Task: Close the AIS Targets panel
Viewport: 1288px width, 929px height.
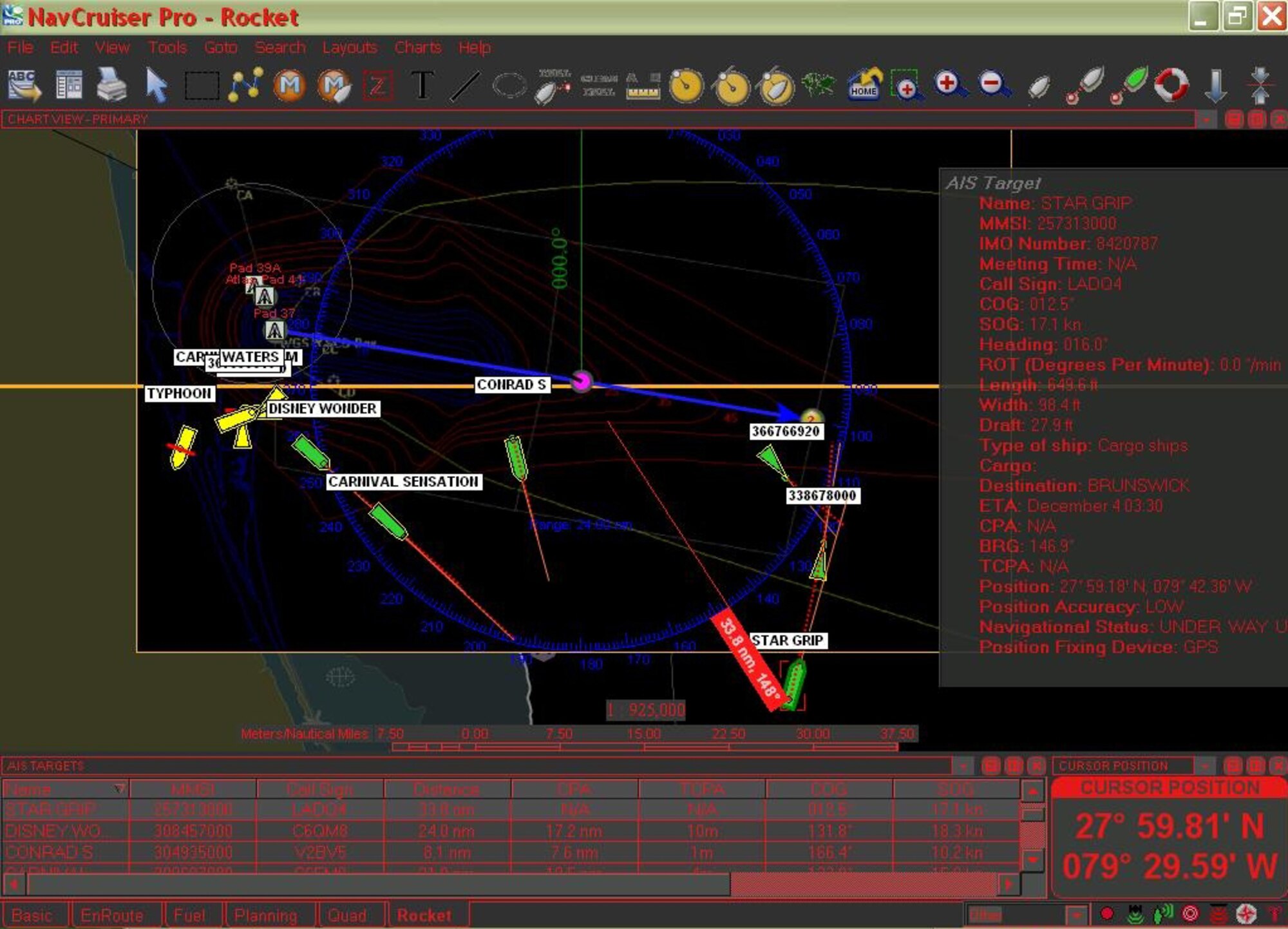Action: (1036, 766)
